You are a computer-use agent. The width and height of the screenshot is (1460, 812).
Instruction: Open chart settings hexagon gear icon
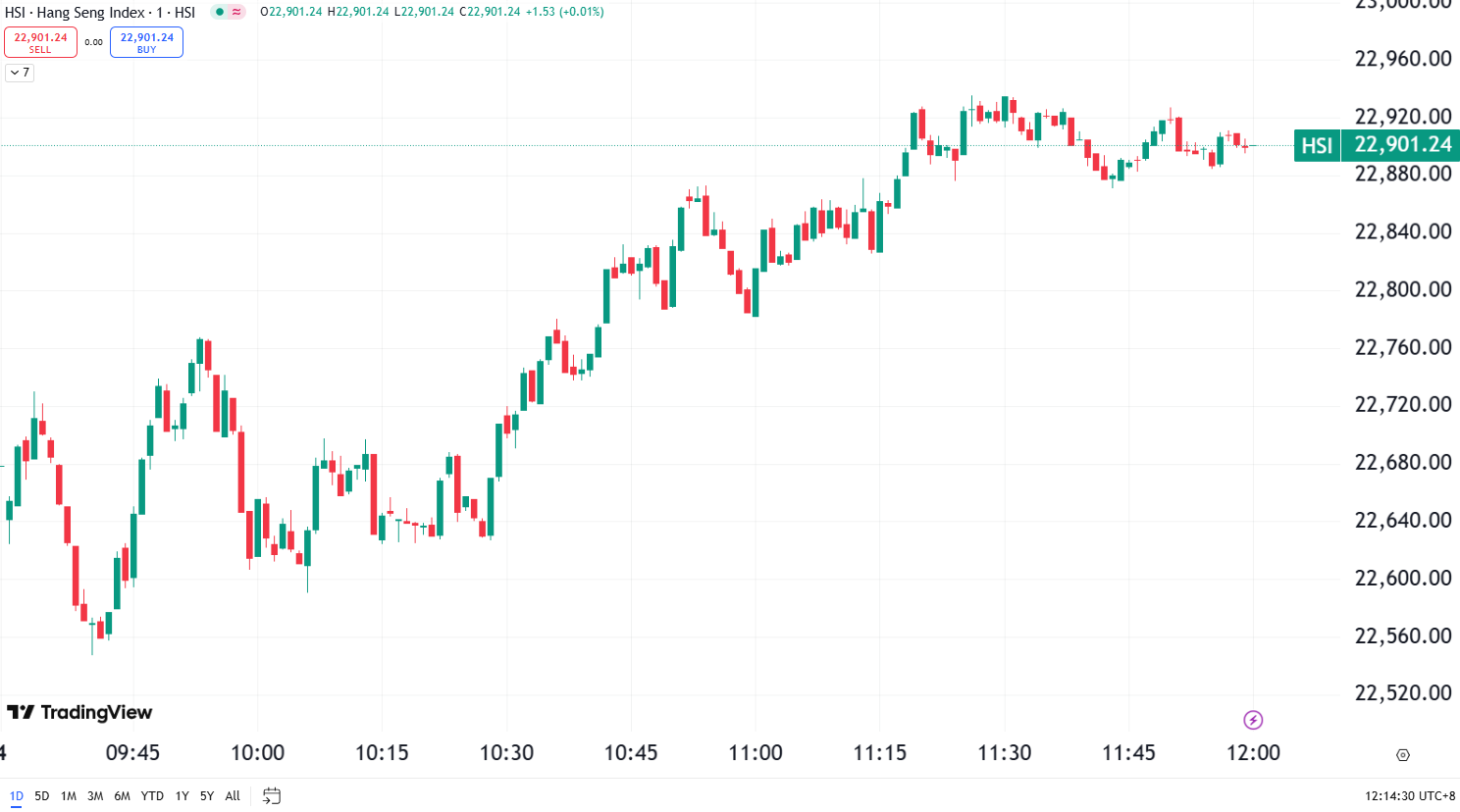1403,755
